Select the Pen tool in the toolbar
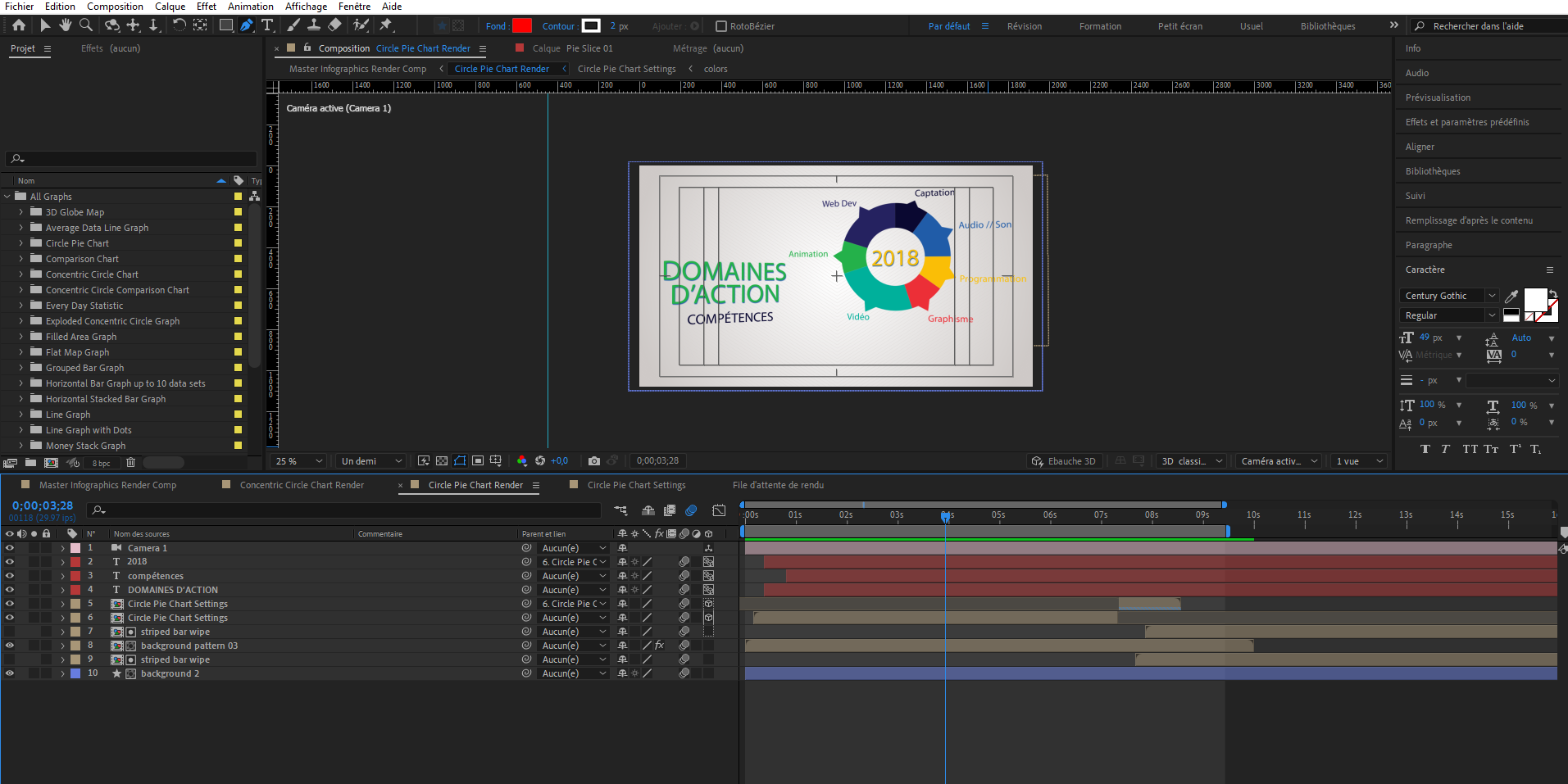The image size is (1568, 784). tap(247, 25)
